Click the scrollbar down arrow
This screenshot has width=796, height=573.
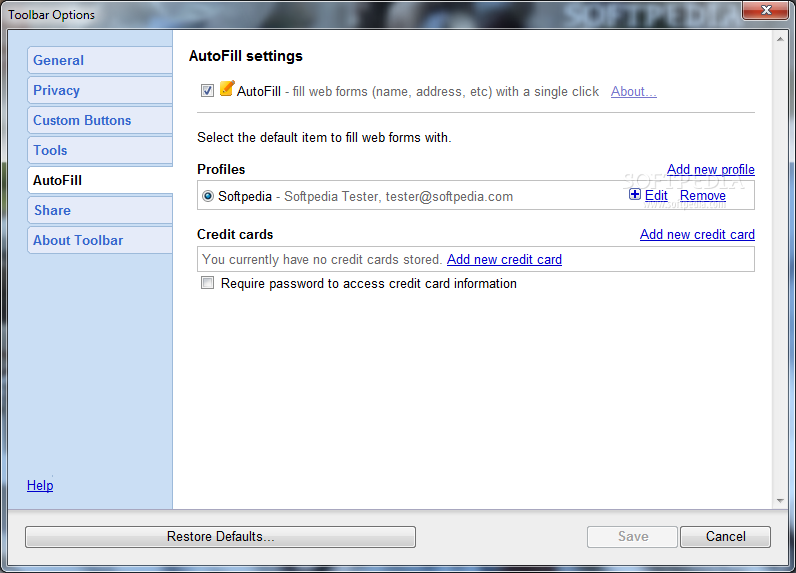(x=780, y=501)
